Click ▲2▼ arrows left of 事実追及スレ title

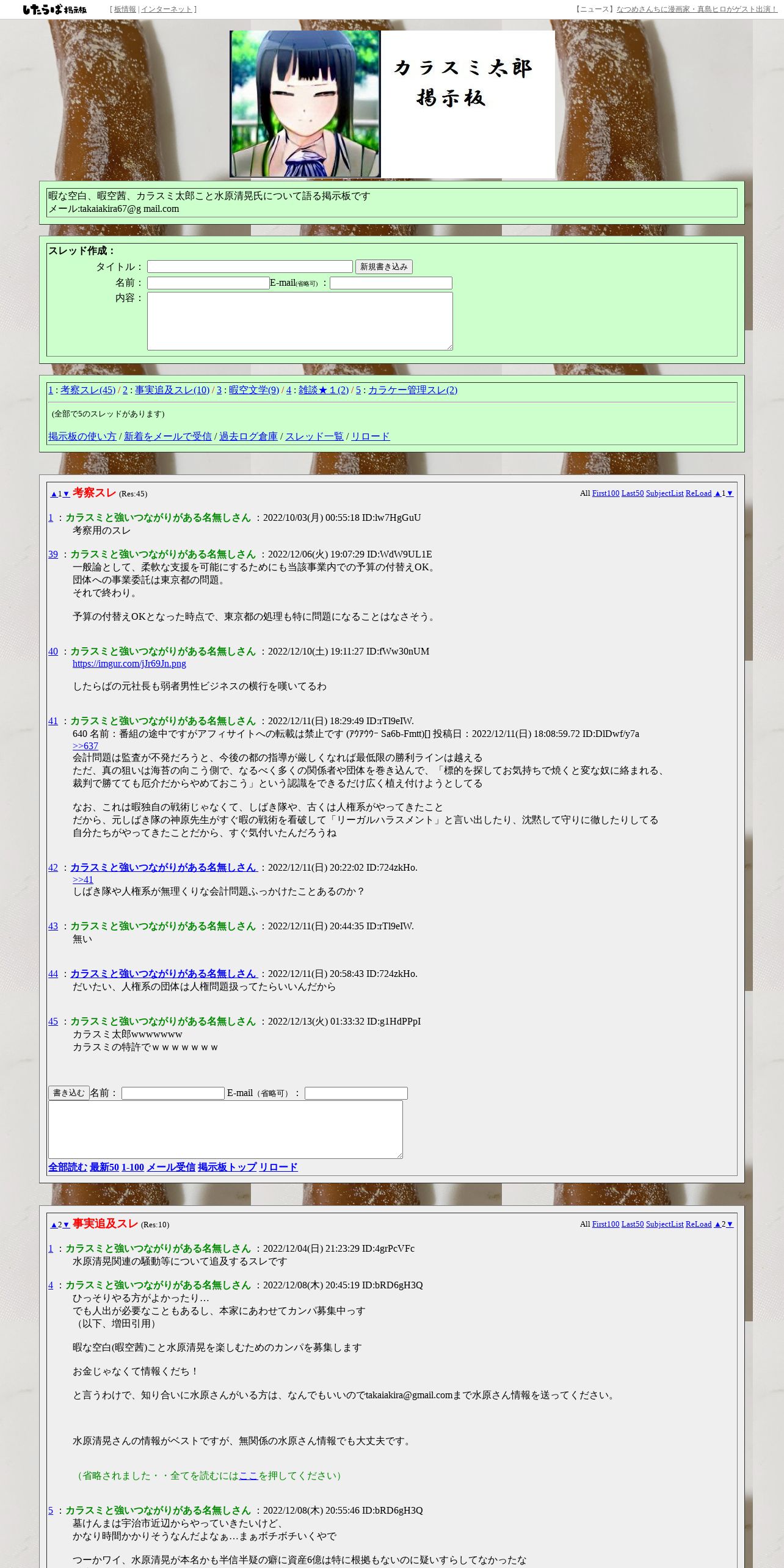pos(60,1225)
